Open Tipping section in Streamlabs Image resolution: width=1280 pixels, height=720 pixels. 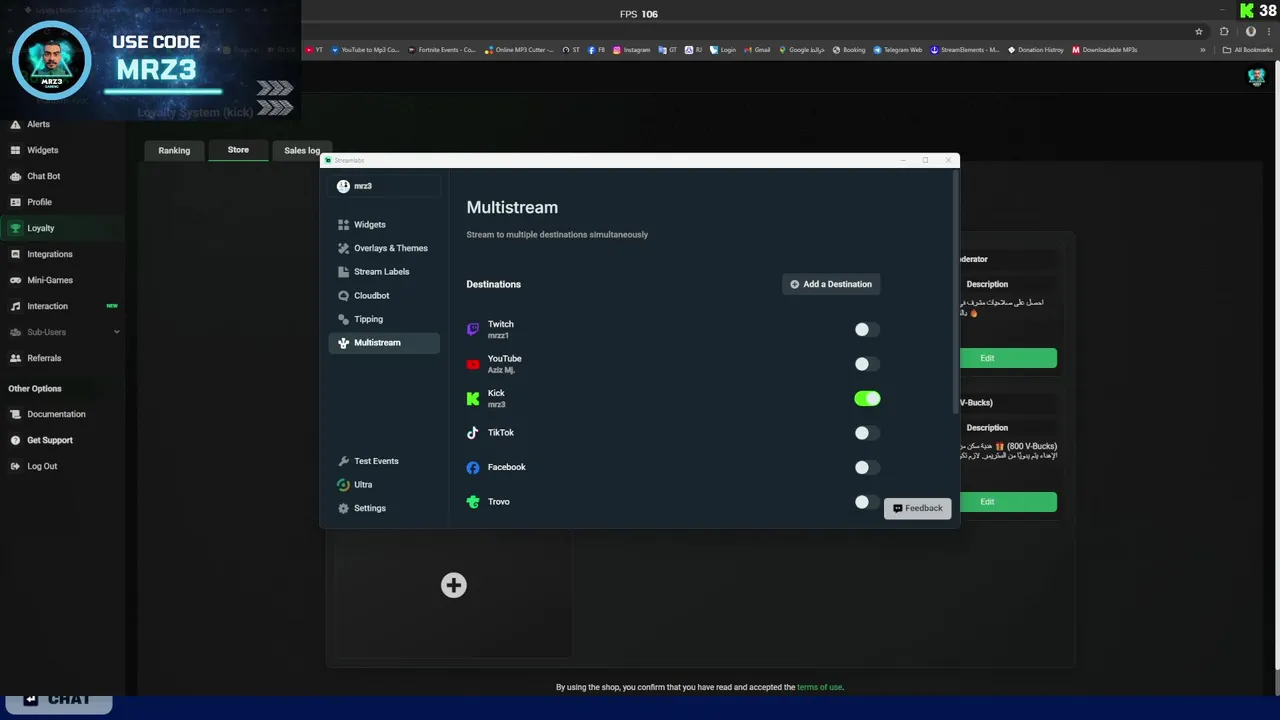383,319
